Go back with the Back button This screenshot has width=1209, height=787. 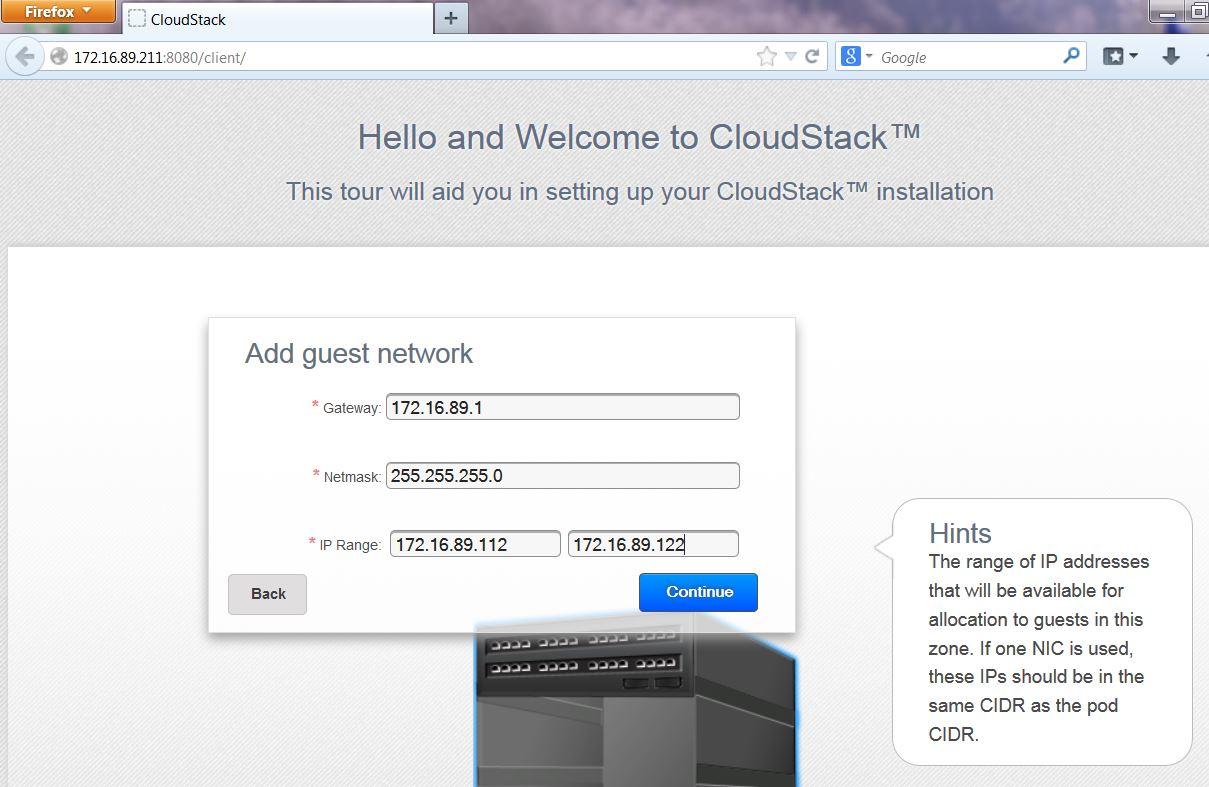pyautogui.click(x=267, y=594)
